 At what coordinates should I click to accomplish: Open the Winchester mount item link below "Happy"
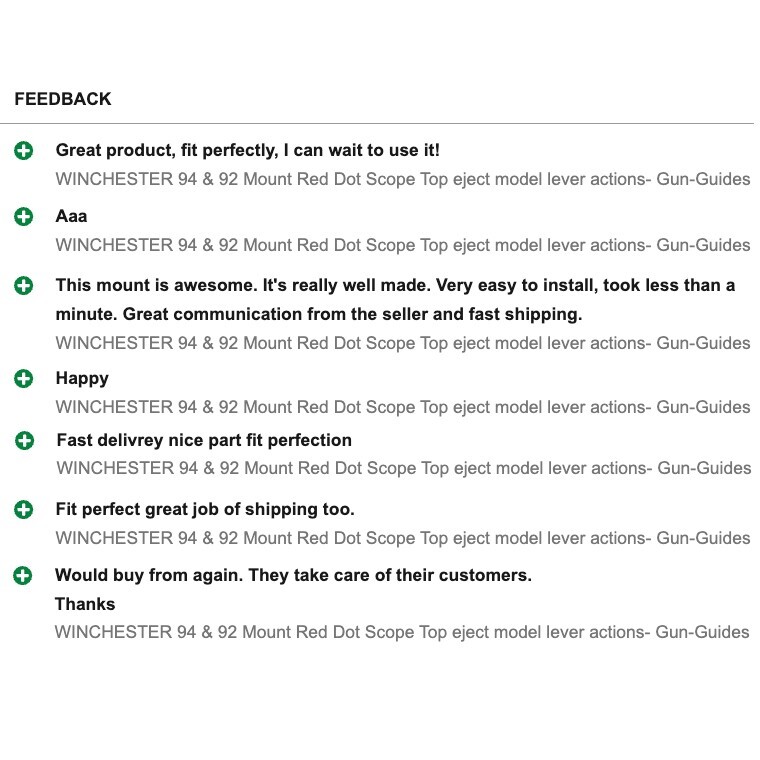(x=402, y=407)
